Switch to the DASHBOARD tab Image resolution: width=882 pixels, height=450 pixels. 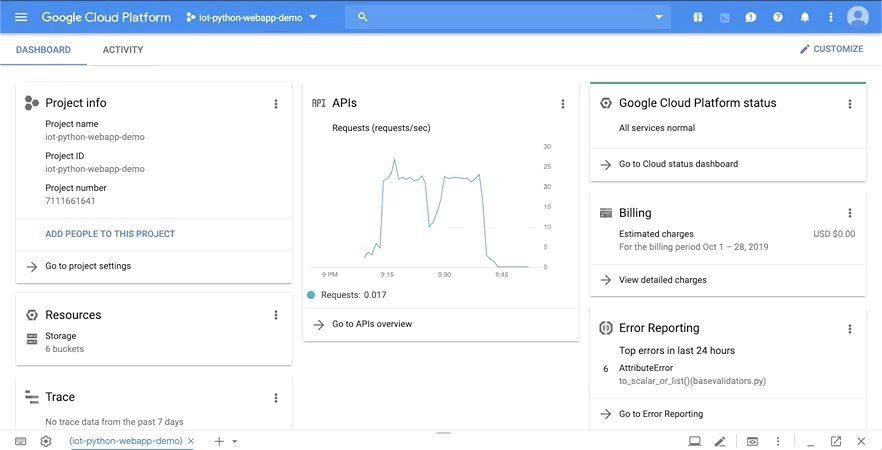point(43,50)
